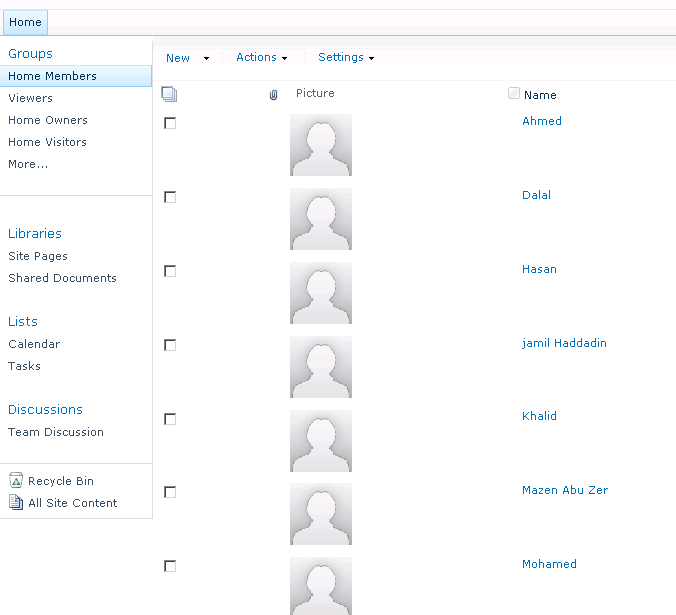
Task: Check the checkbox for Ahmed
Action: pyautogui.click(x=170, y=123)
